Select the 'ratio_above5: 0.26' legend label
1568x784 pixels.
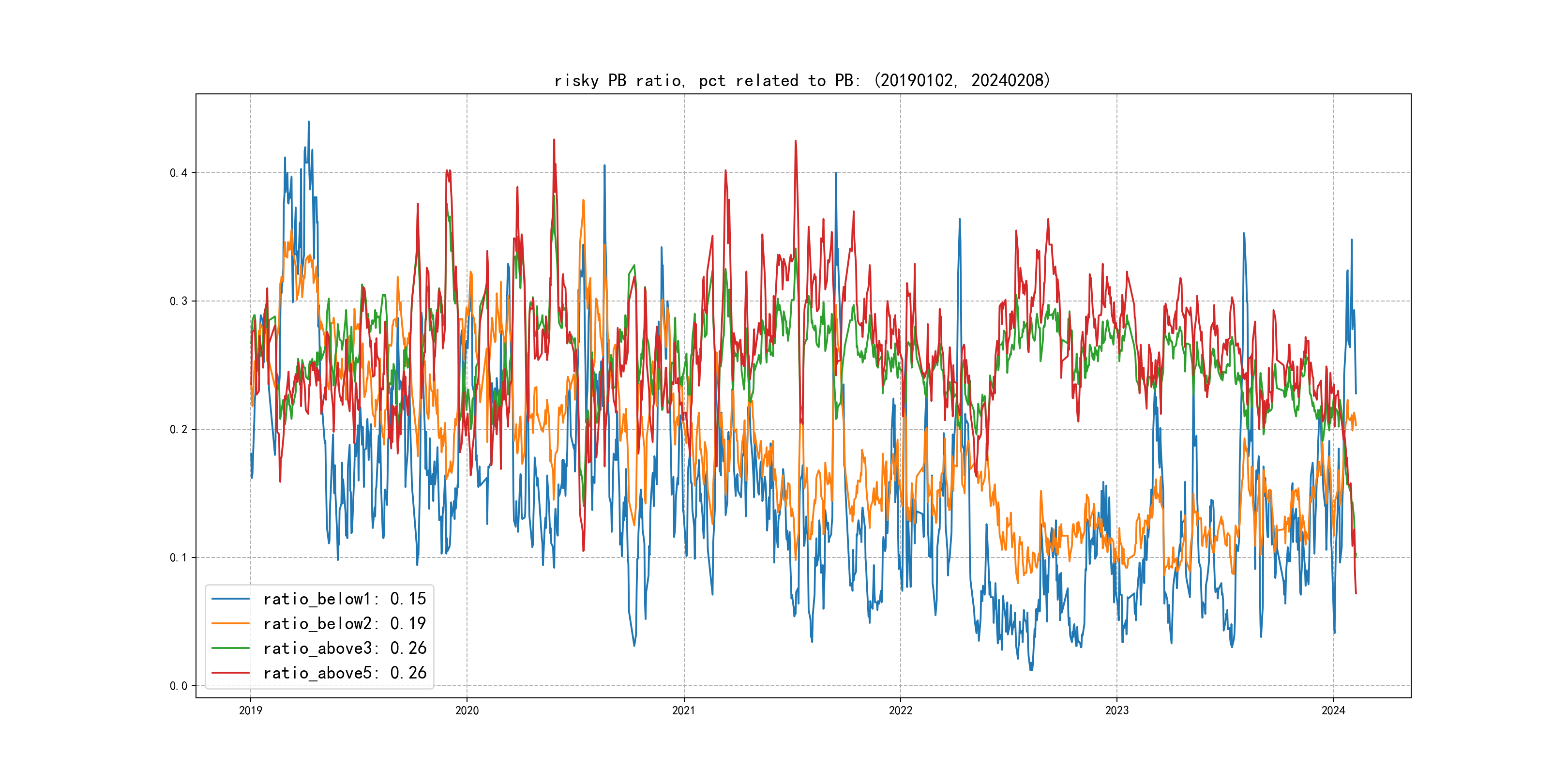click(x=345, y=673)
